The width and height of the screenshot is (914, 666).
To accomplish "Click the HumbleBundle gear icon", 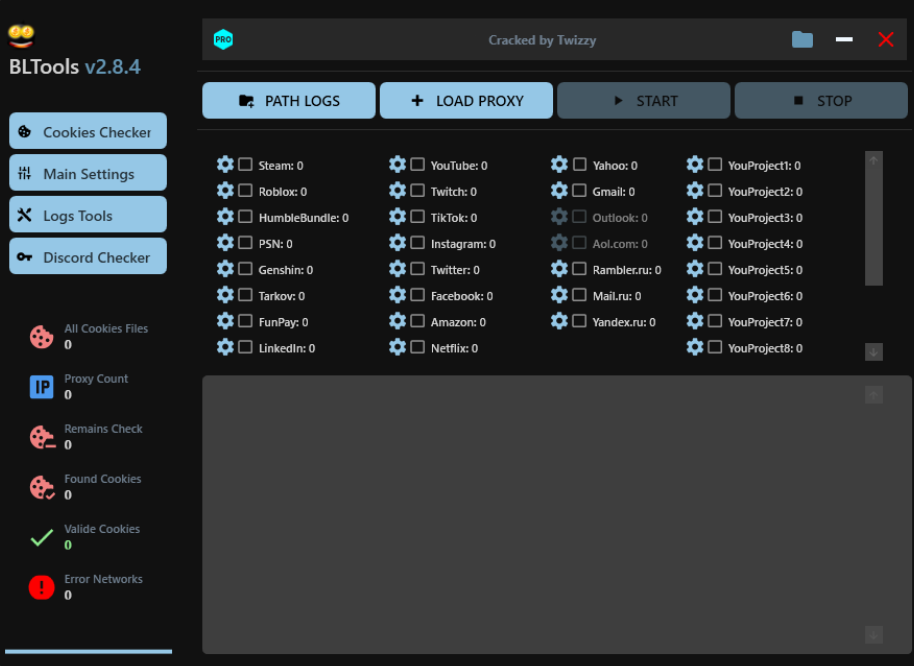I will point(225,217).
